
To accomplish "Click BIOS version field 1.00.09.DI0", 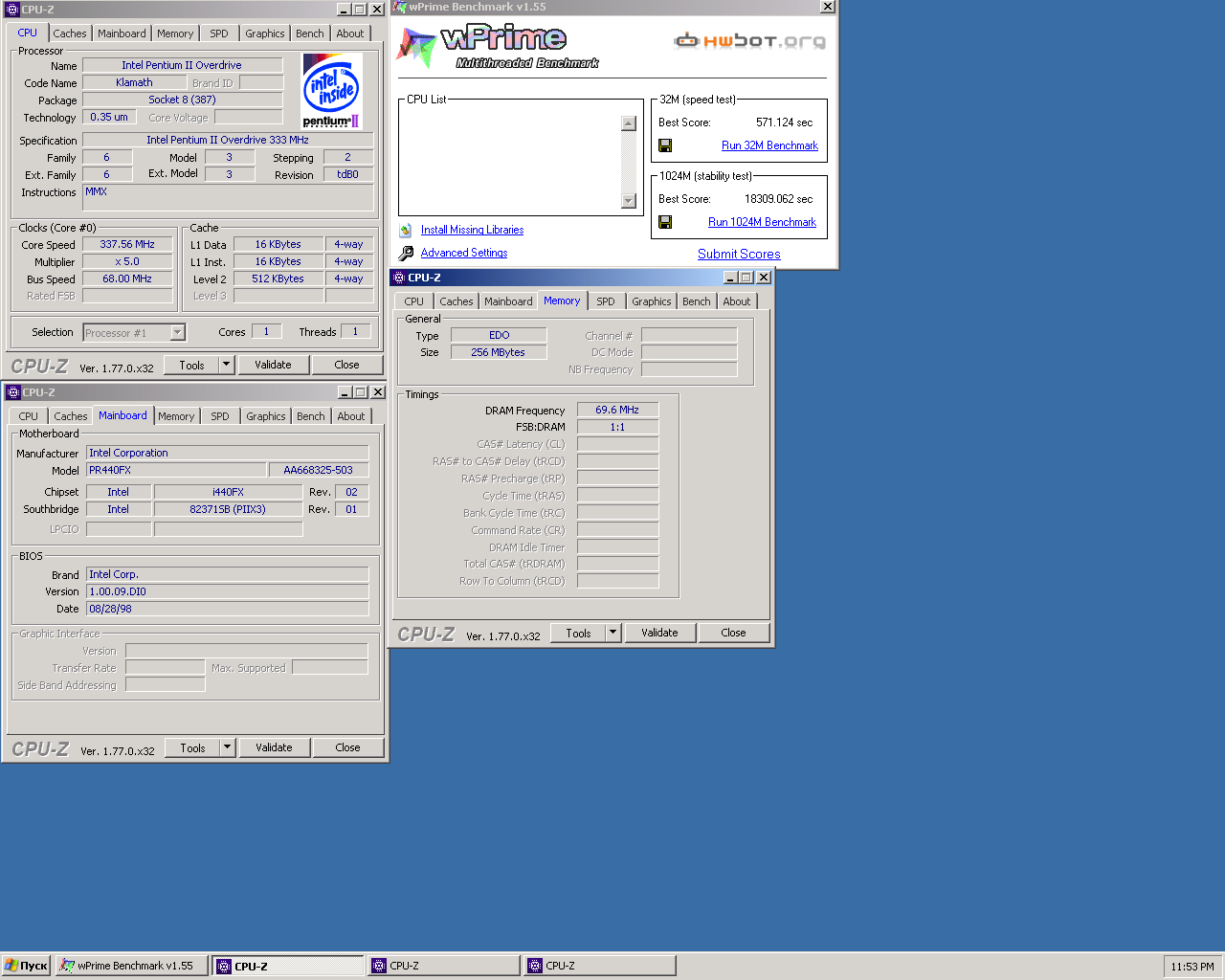I will pos(227,591).
